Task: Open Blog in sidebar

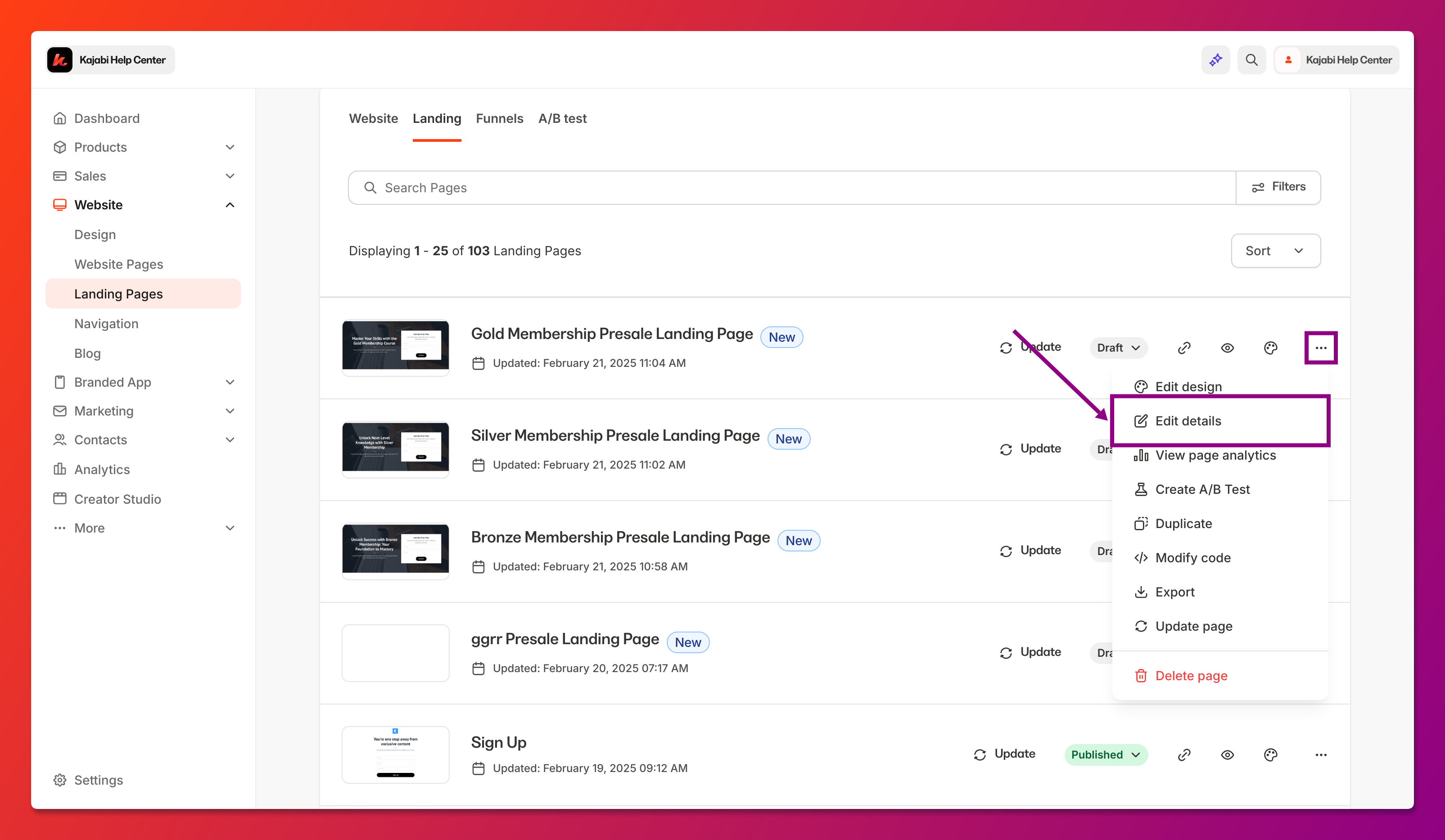Action: [x=87, y=353]
